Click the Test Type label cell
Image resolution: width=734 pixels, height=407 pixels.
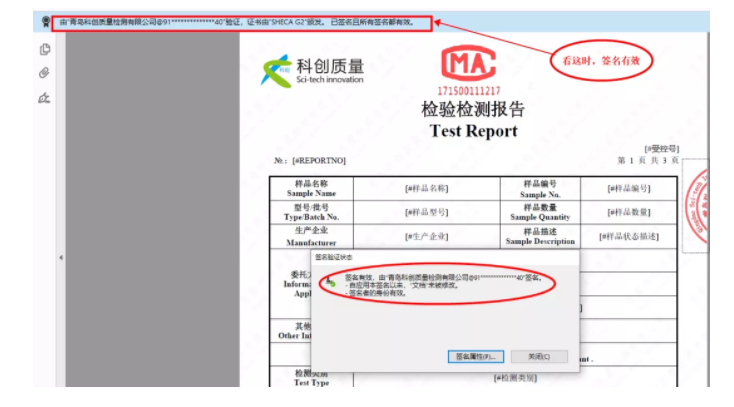(x=311, y=377)
